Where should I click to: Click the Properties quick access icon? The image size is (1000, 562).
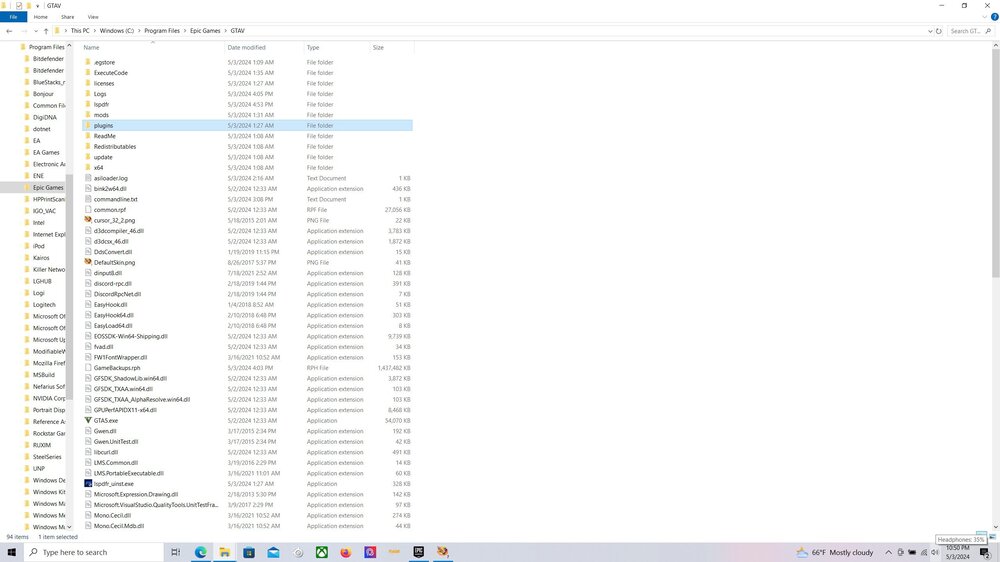pos(19,6)
